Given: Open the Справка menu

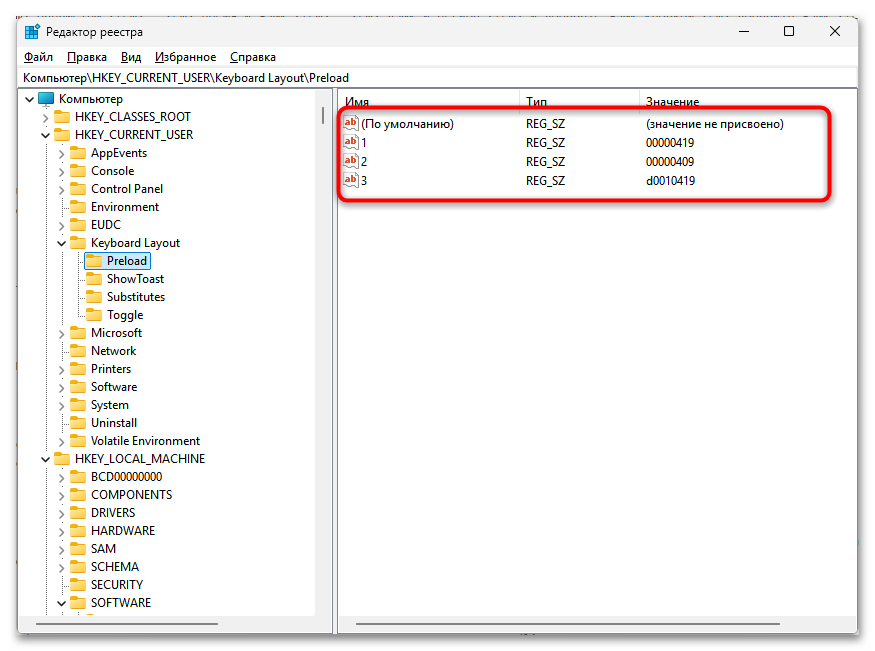Looking at the screenshot, I should [x=252, y=57].
